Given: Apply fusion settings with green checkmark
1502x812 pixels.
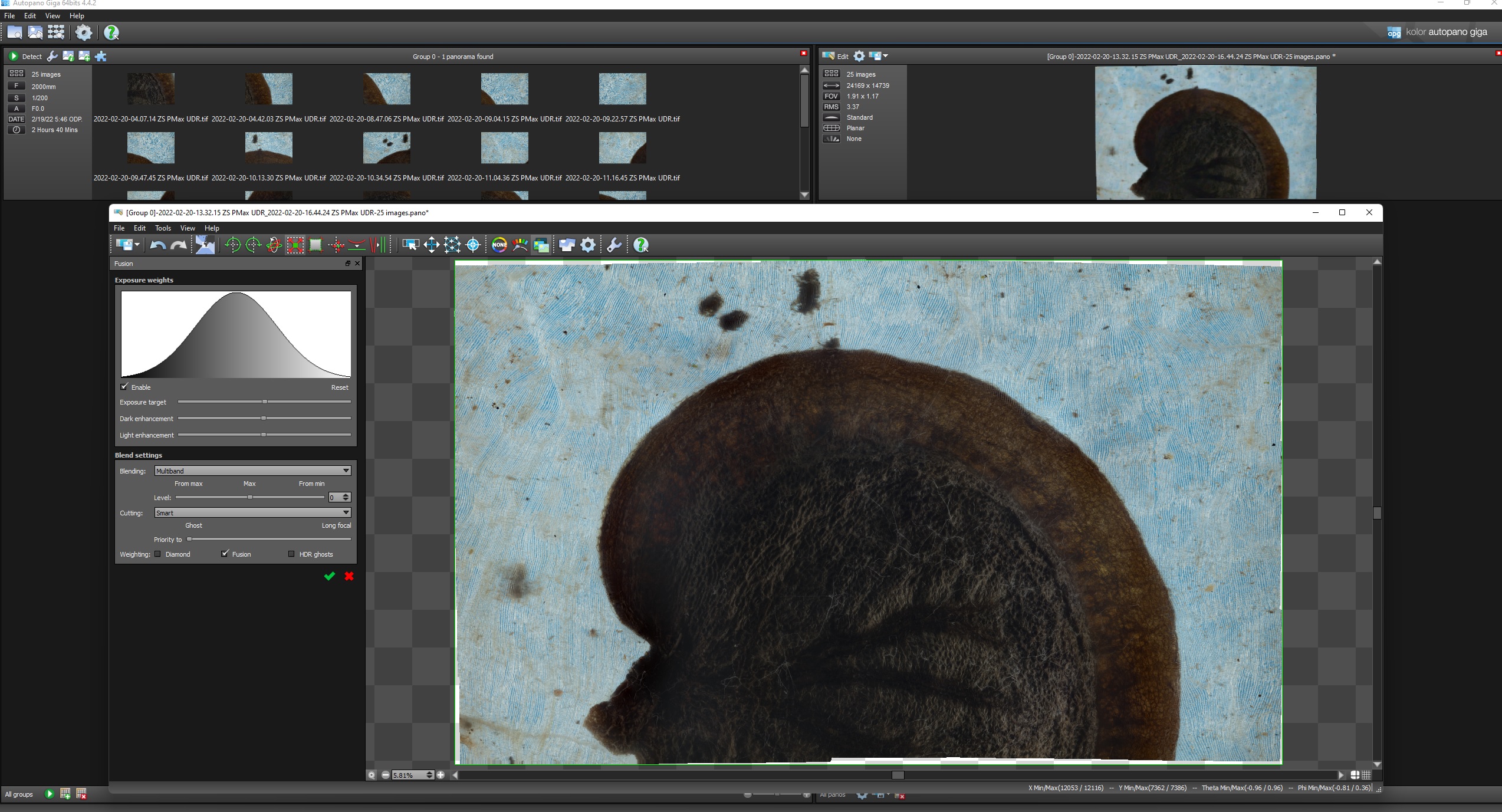Looking at the screenshot, I should point(330,576).
